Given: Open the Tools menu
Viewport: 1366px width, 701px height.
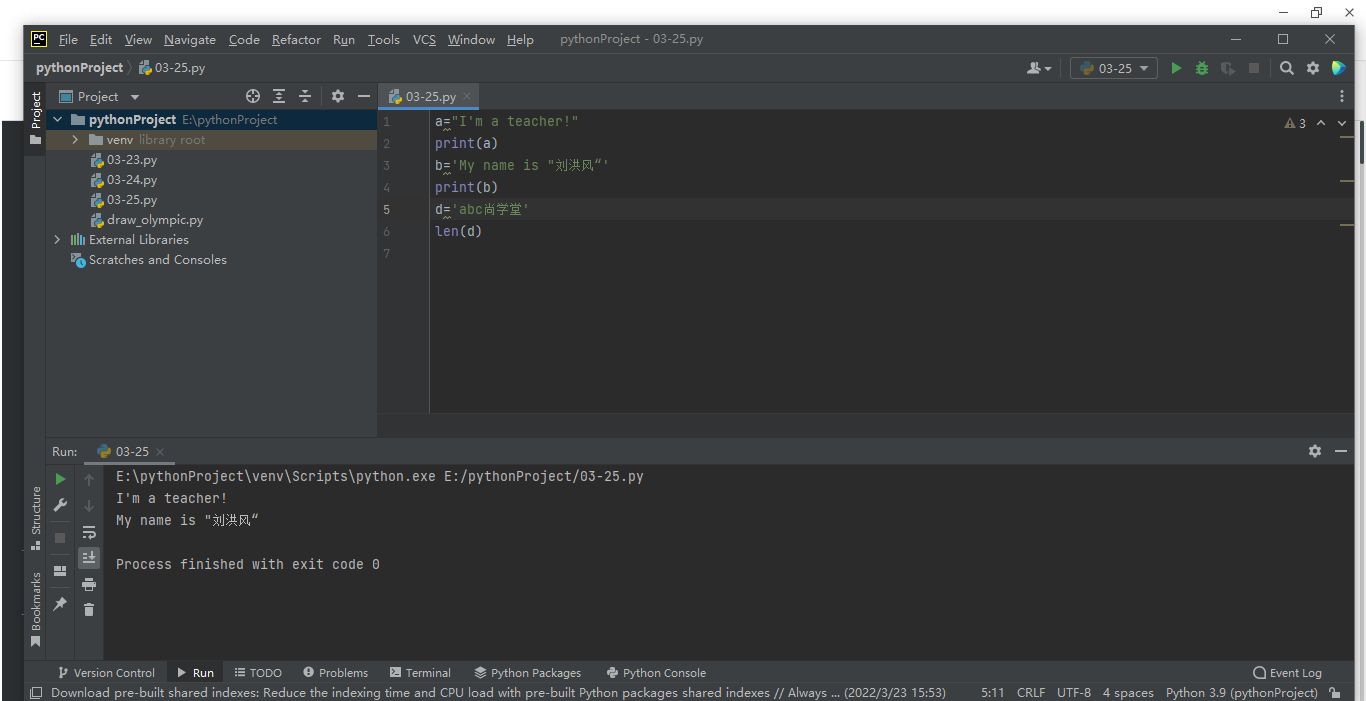Looking at the screenshot, I should (383, 40).
